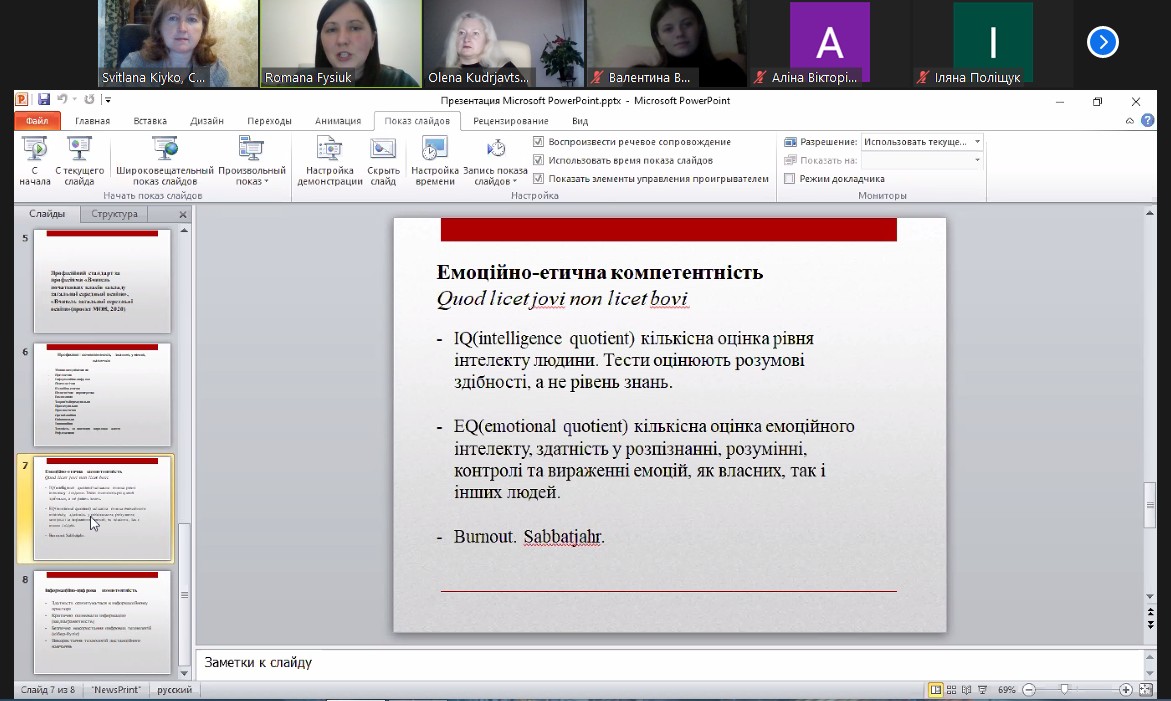Toggle show media controls checkbox
1171x701 pixels.
(x=538, y=179)
